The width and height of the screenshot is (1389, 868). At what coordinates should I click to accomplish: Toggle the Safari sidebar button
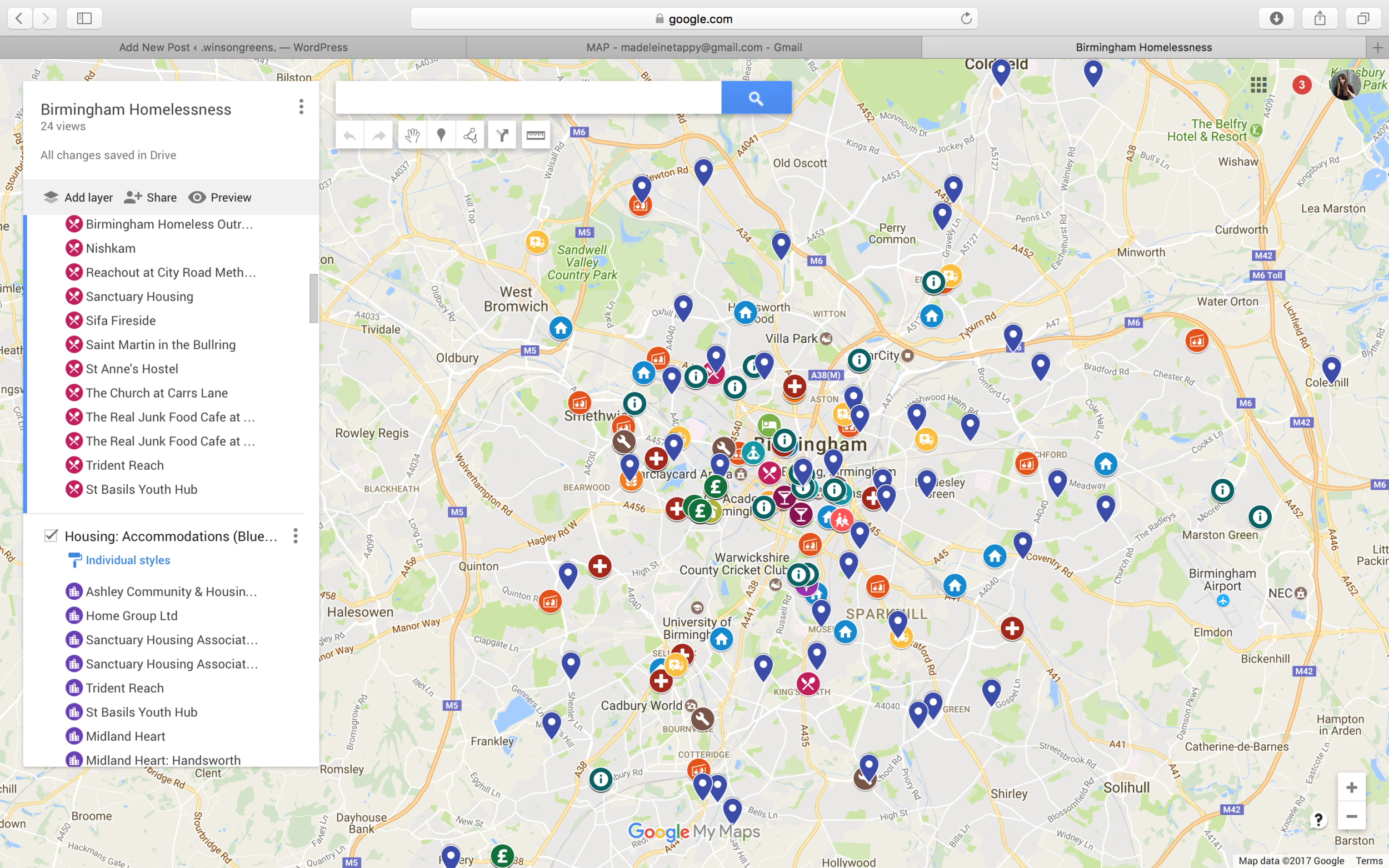(84, 18)
